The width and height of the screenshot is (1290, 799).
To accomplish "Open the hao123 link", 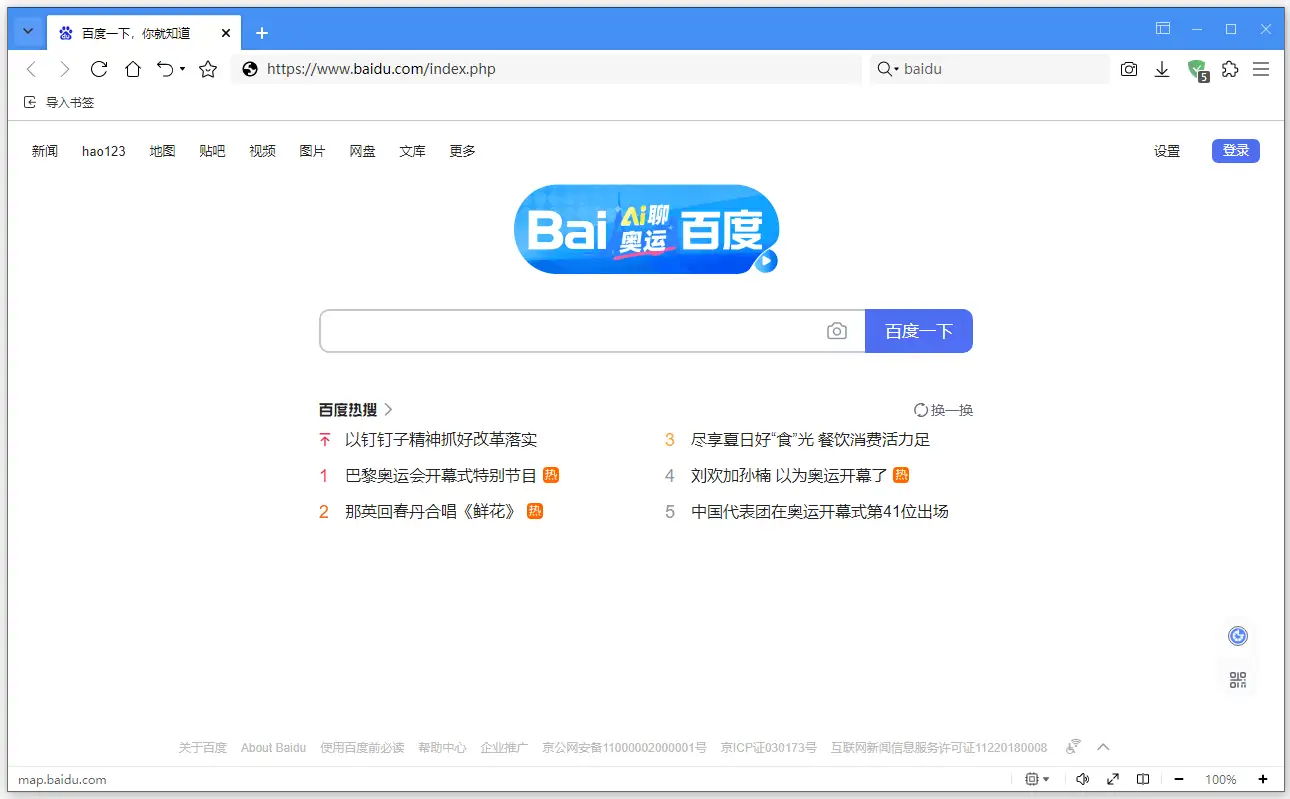I will coord(104,151).
